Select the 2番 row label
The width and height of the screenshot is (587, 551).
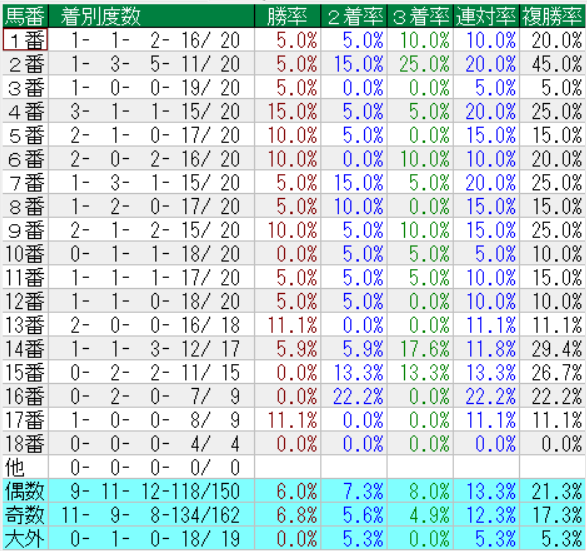click(x=25, y=64)
